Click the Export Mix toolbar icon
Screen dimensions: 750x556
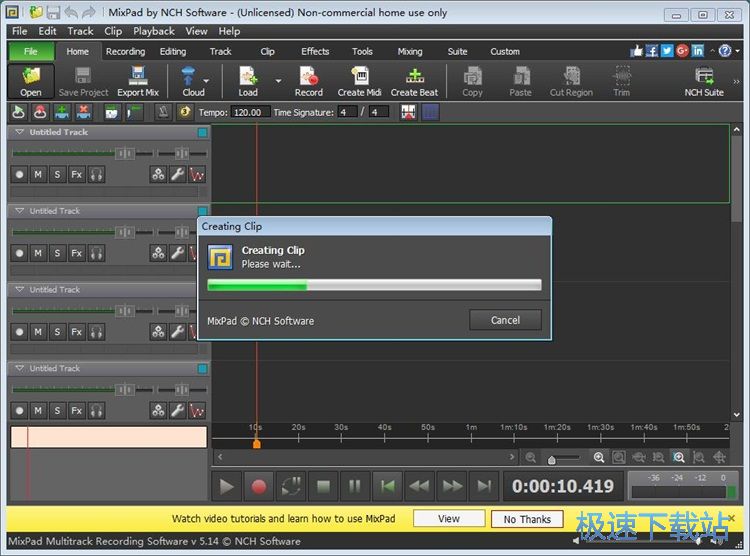click(138, 82)
